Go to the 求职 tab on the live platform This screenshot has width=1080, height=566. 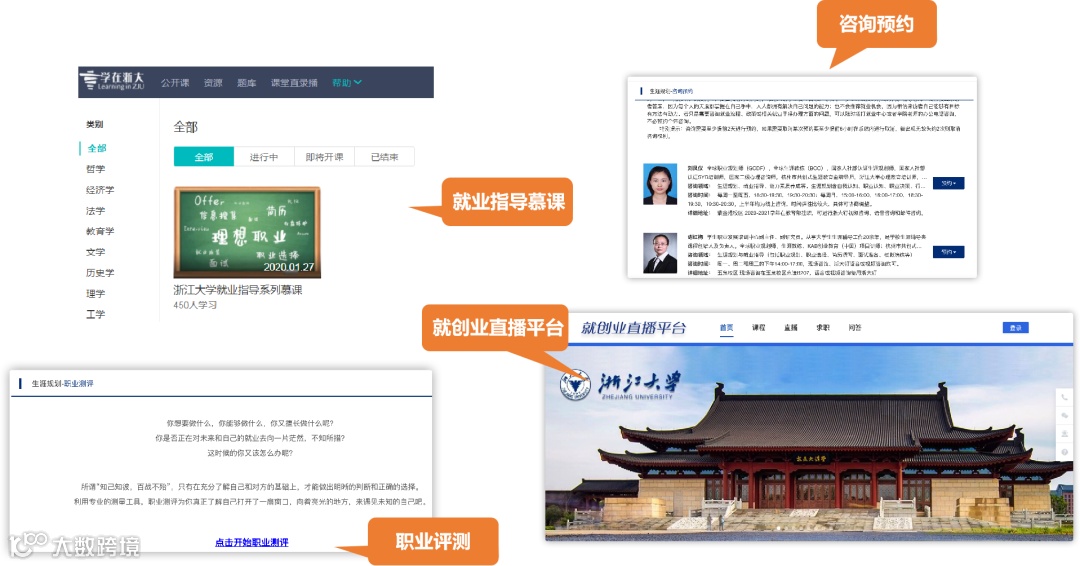(x=822, y=328)
